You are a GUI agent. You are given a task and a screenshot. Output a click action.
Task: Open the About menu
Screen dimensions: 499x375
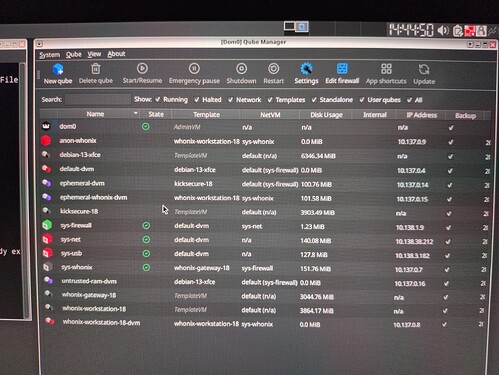(x=116, y=54)
